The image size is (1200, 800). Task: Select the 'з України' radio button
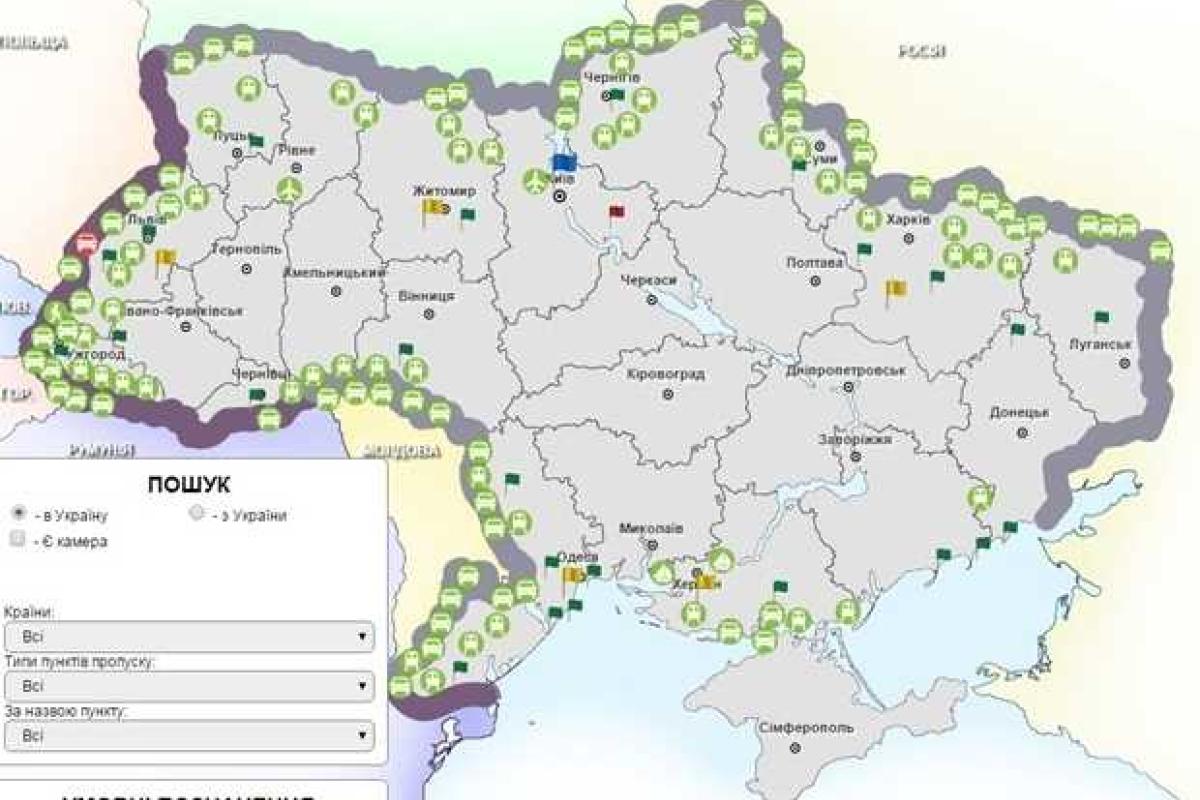[x=197, y=513]
